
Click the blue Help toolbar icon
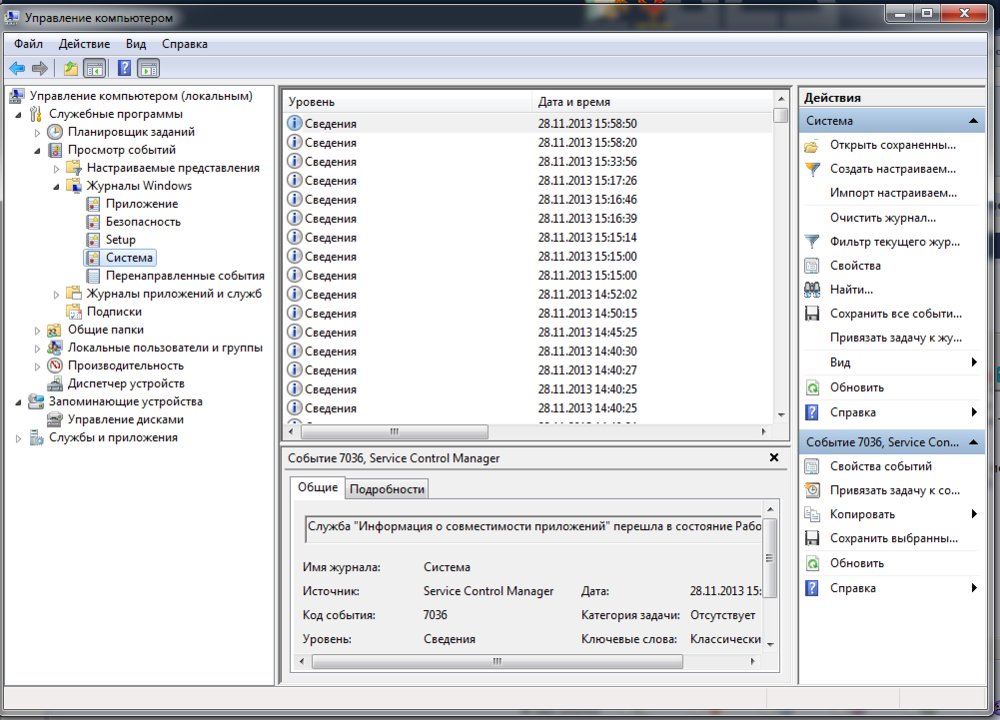point(124,68)
